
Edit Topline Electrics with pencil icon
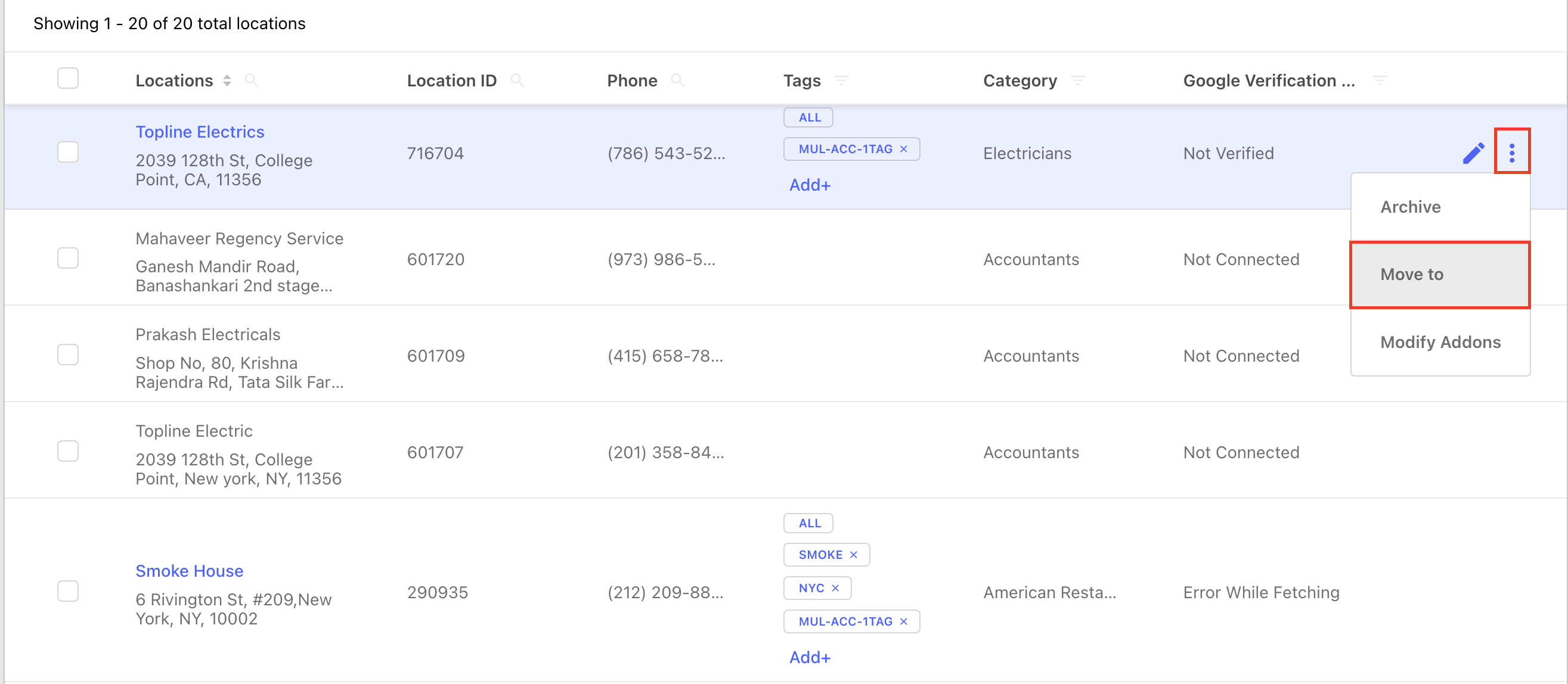point(1473,153)
